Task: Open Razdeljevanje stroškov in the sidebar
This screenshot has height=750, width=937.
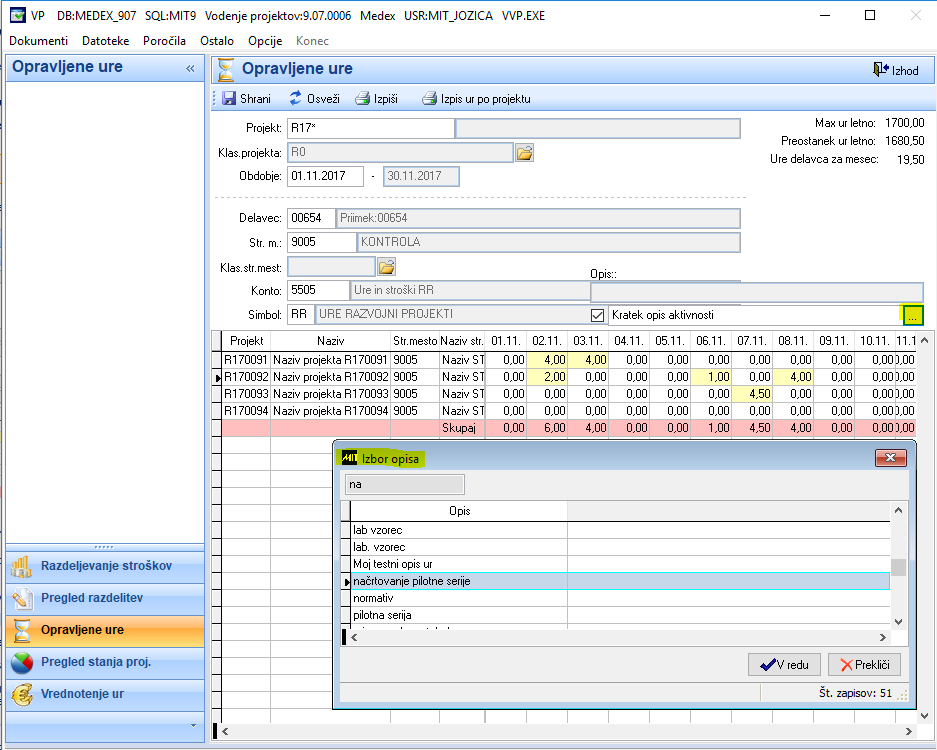Action: 104,566
